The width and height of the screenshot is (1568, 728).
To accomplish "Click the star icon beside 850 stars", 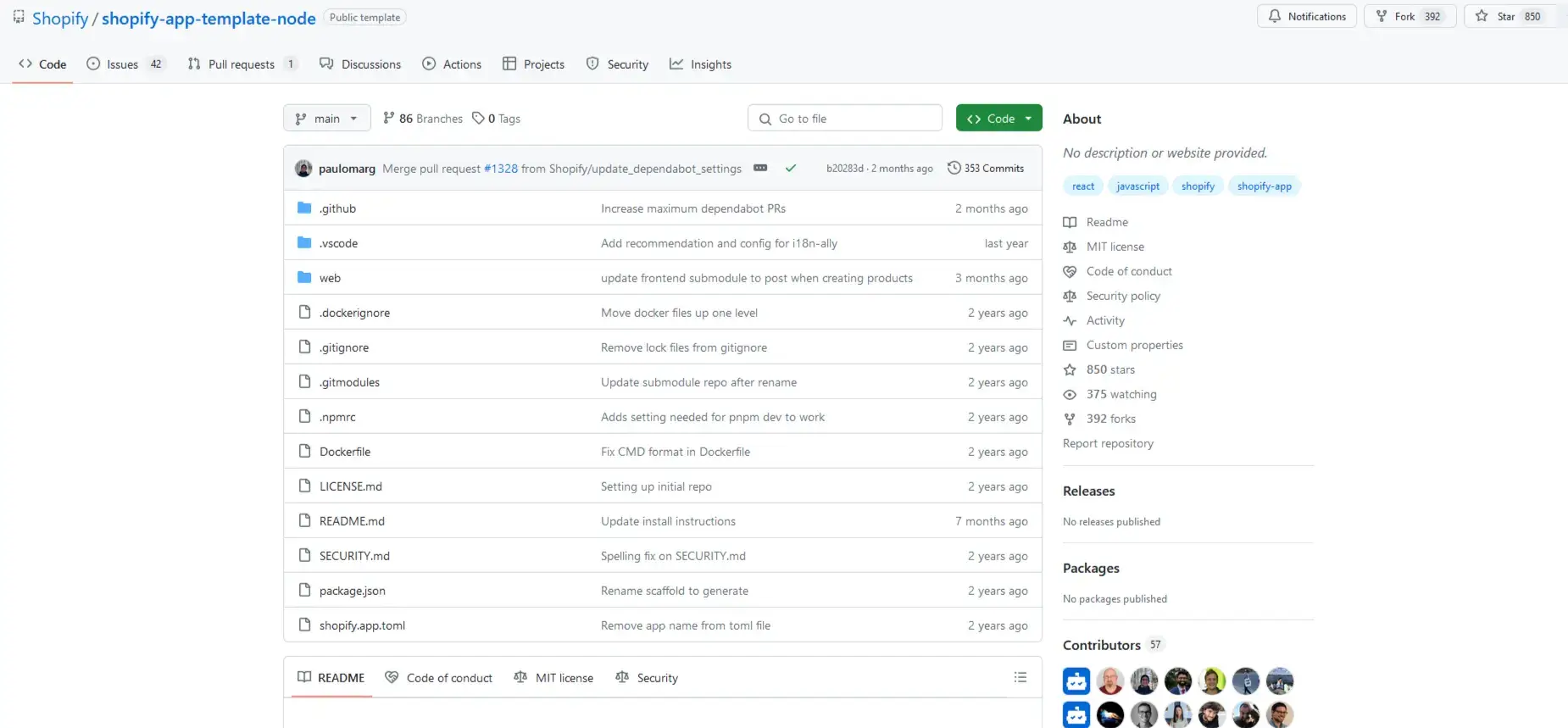I will [1070, 370].
